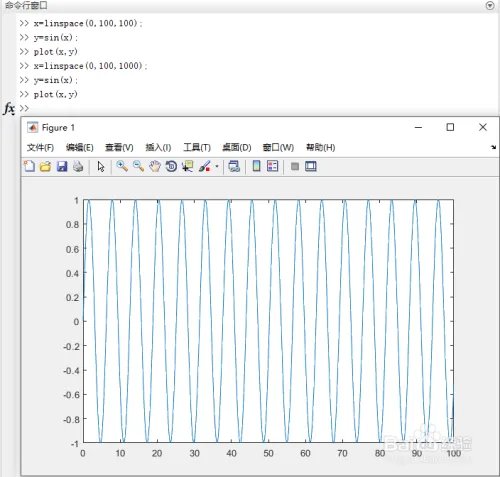Activate the Pan hand tool
Screen dimensions: 500x477
pyautogui.click(x=155, y=166)
